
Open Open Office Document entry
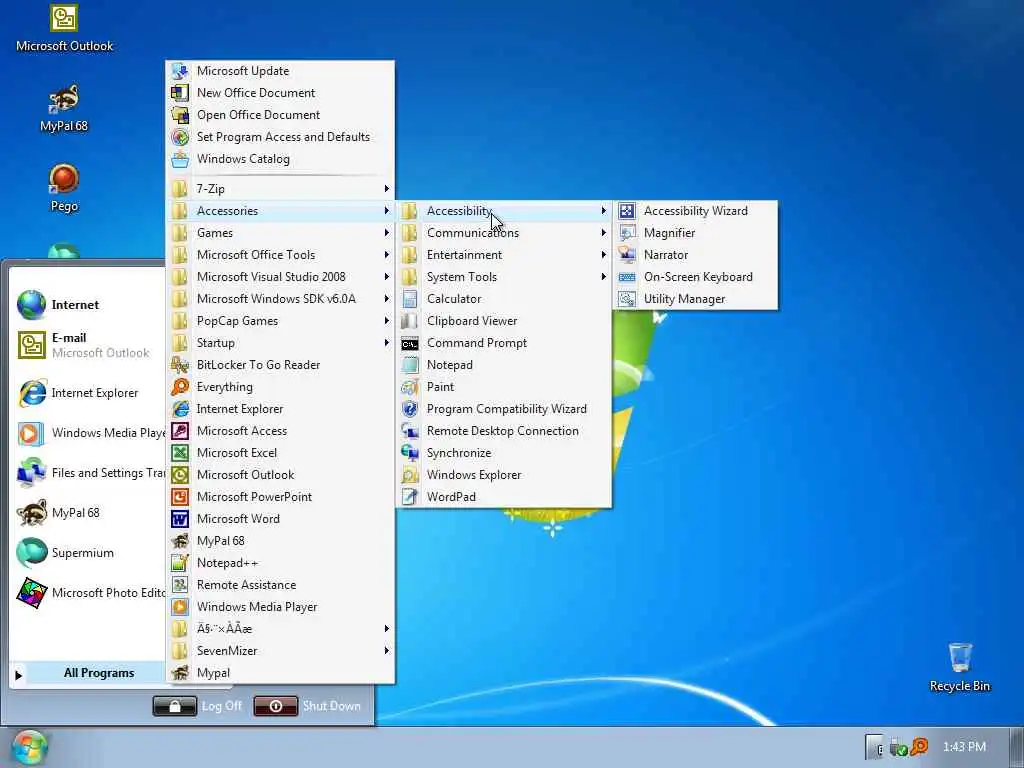[x=280, y=115]
